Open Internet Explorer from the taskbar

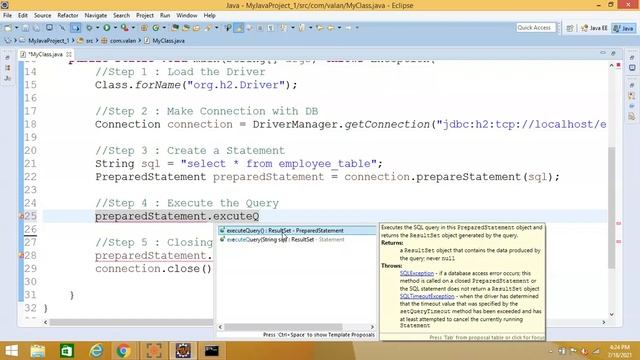pyautogui.click(x=96, y=351)
